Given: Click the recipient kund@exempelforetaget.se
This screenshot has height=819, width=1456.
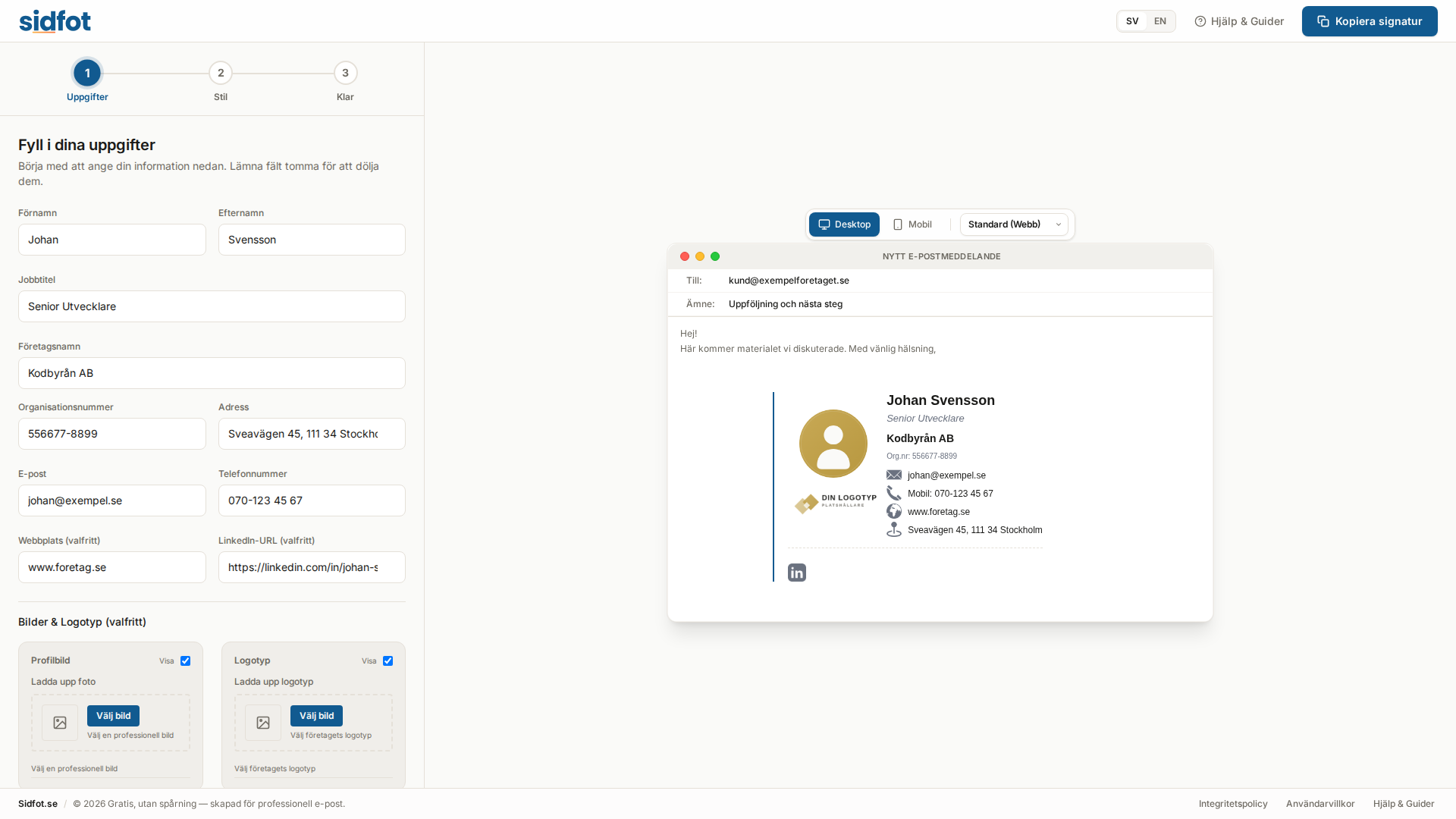Looking at the screenshot, I should (x=789, y=281).
